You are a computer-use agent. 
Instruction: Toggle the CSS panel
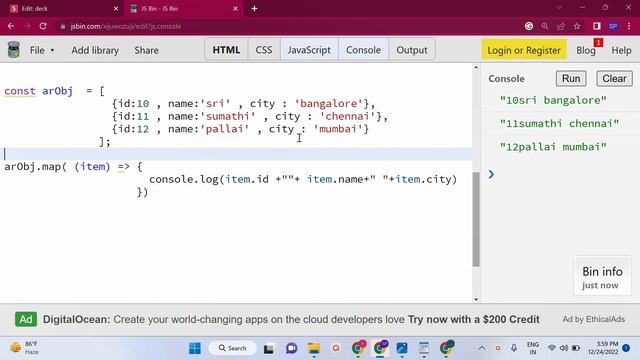click(264, 50)
